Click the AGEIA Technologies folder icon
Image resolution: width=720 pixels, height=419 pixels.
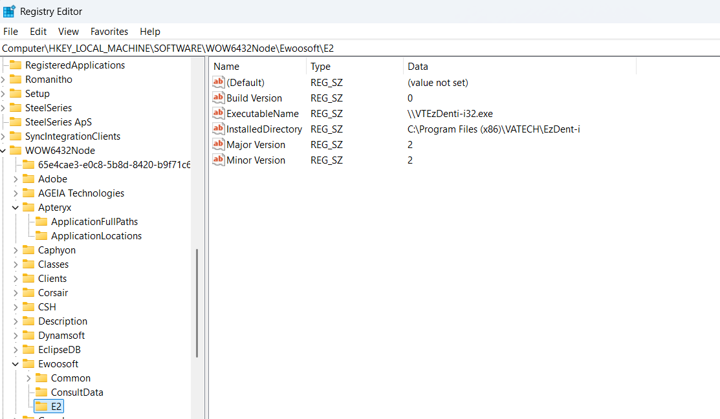coord(28,193)
